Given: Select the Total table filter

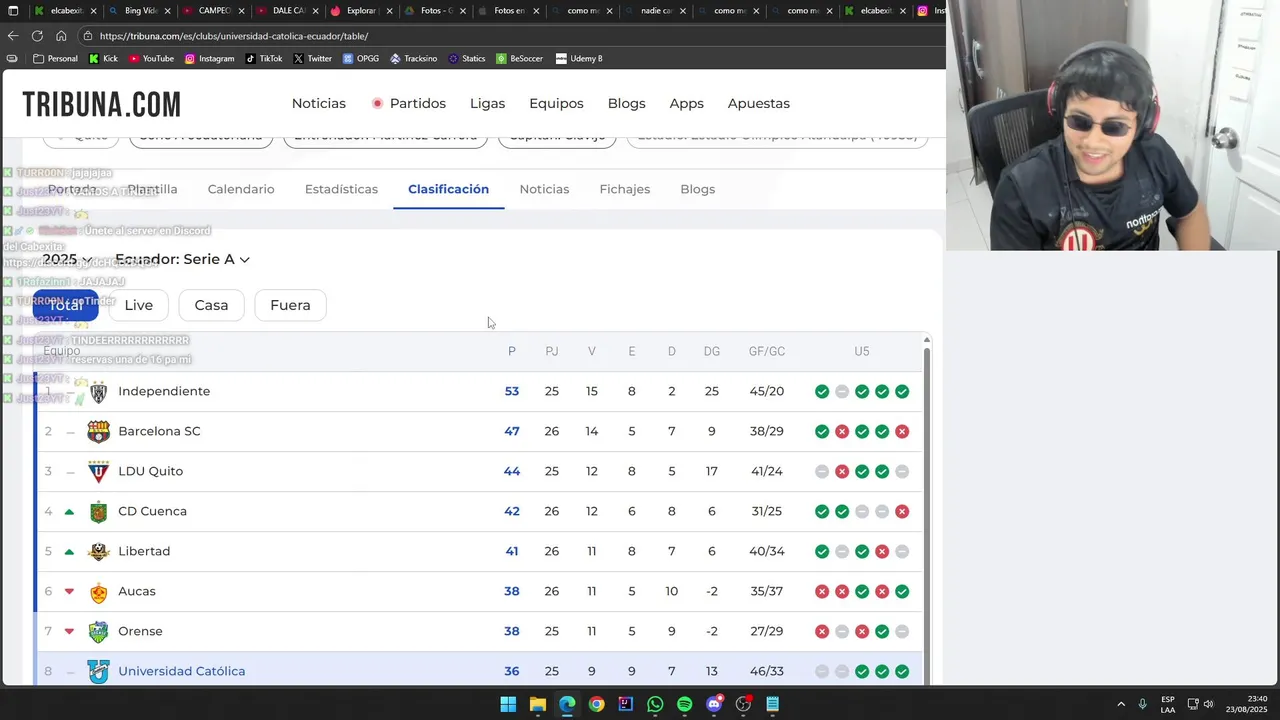Looking at the screenshot, I should (66, 305).
